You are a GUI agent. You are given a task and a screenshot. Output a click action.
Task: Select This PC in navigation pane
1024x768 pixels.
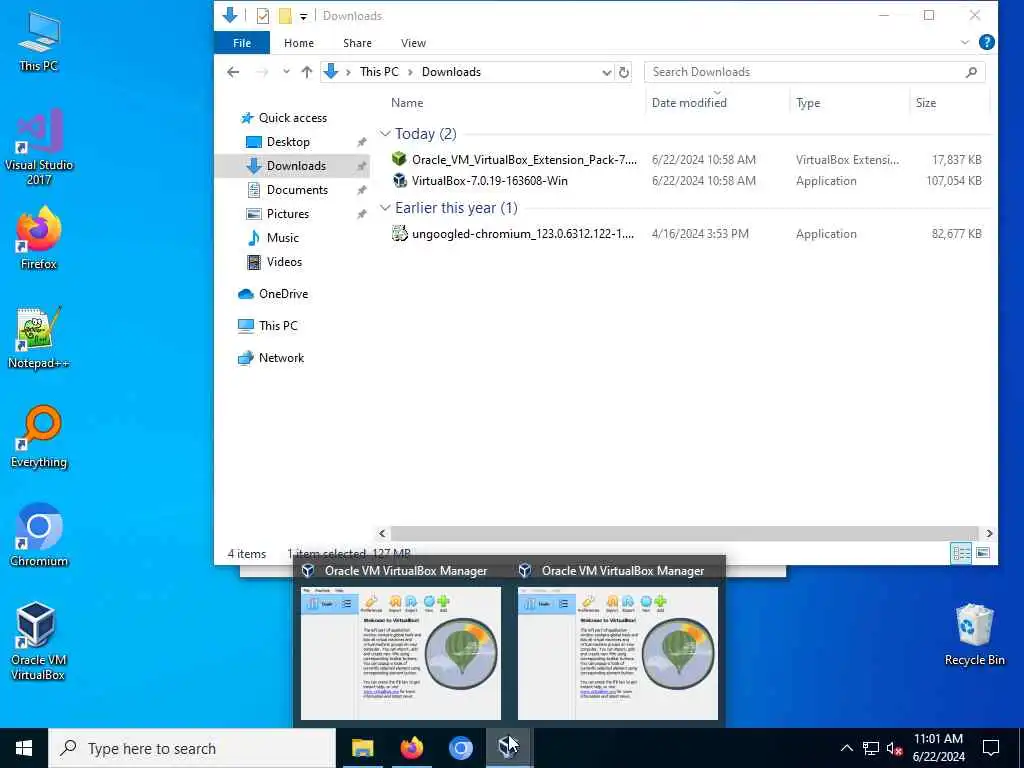278,326
